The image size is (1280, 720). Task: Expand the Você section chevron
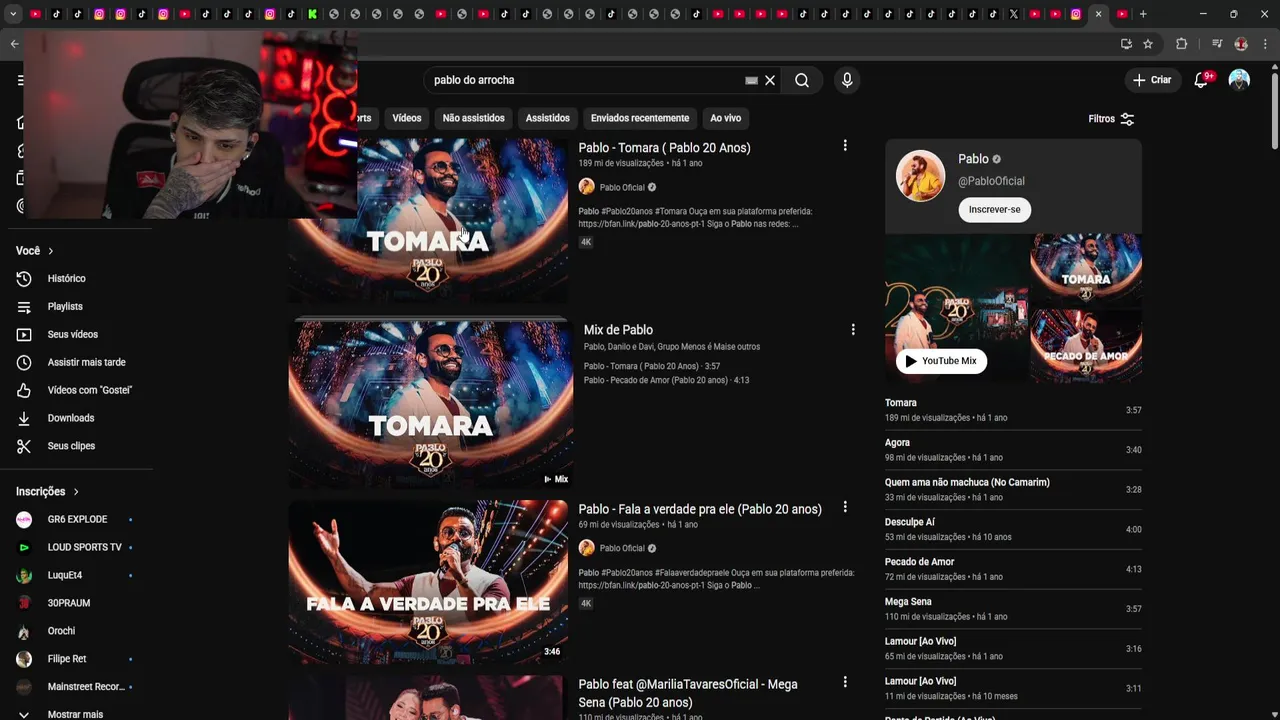pyautogui.click(x=50, y=251)
